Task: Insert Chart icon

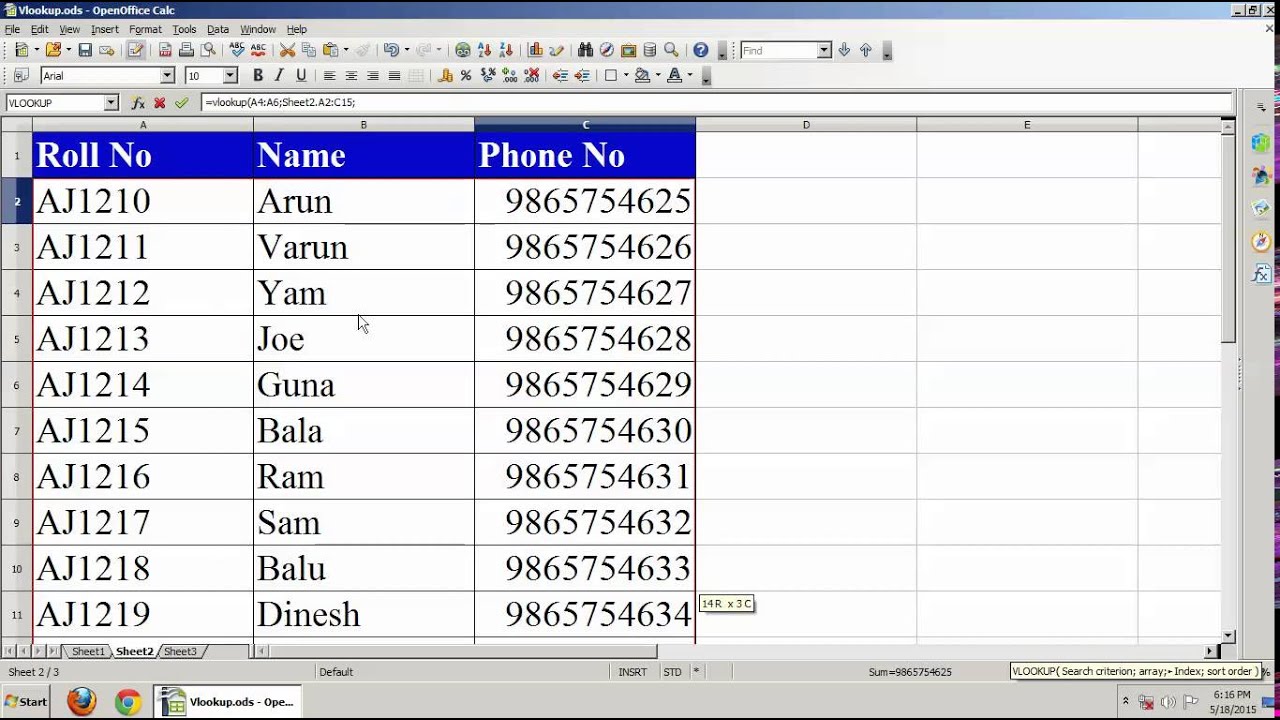Action: [535, 50]
